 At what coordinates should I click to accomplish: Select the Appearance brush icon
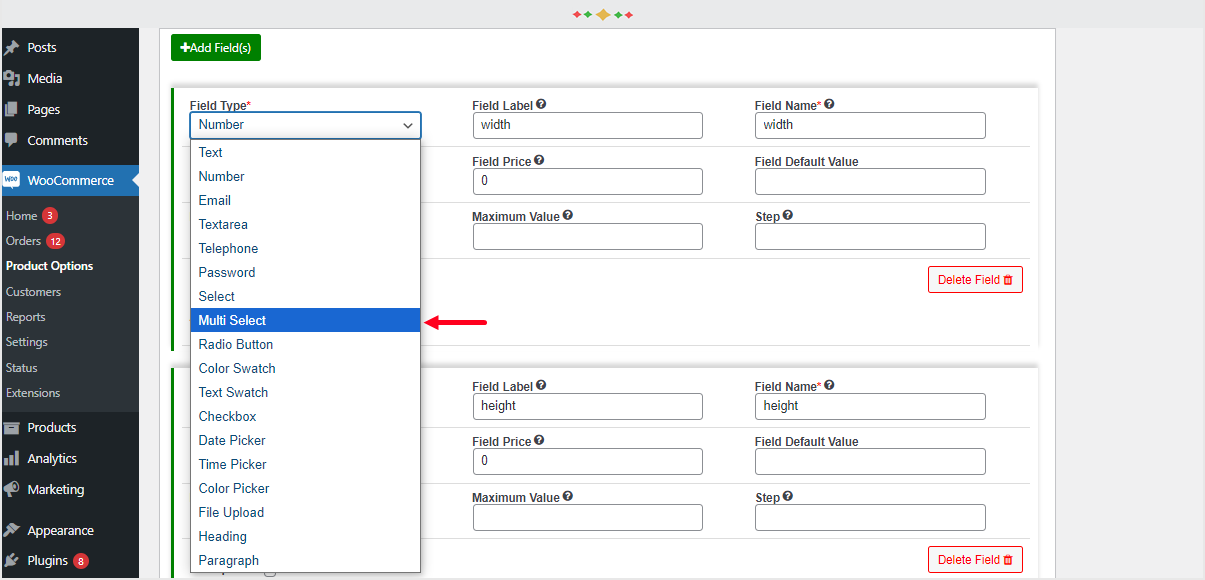14,529
